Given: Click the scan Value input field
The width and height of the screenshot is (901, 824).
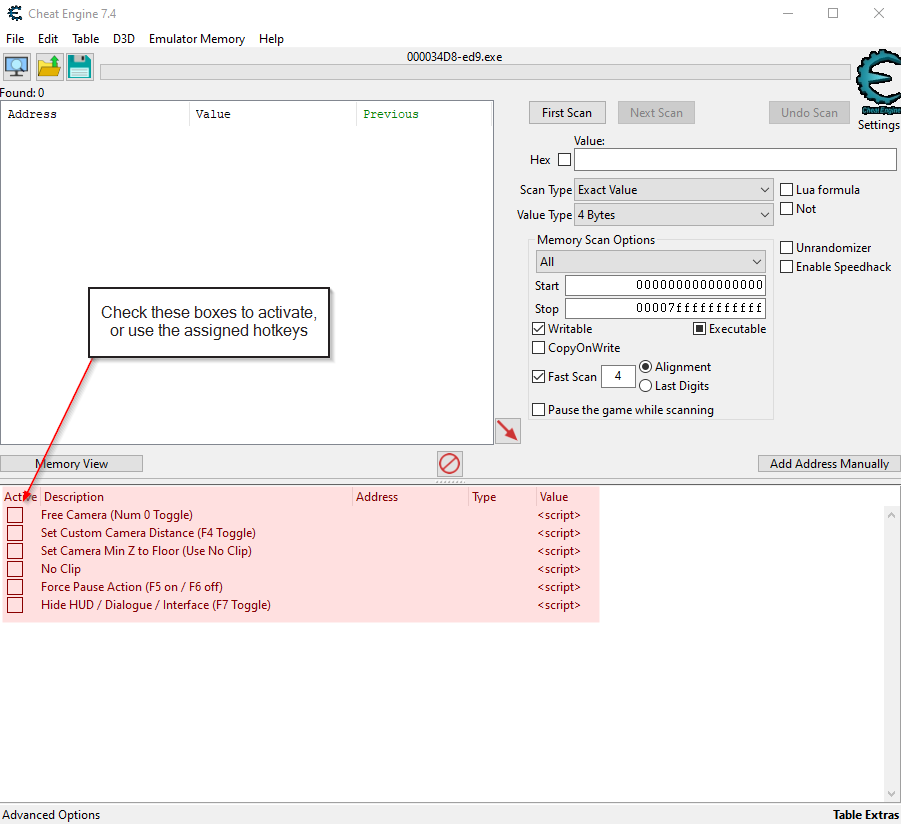Looking at the screenshot, I should 735,159.
